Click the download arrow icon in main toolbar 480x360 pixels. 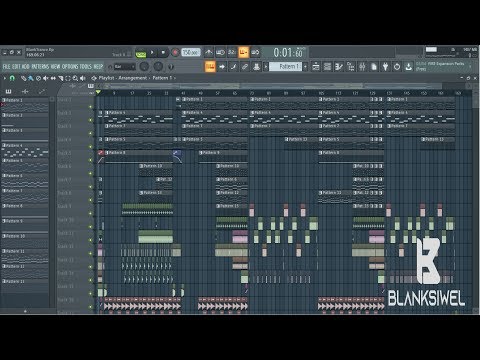[x=409, y=67]
